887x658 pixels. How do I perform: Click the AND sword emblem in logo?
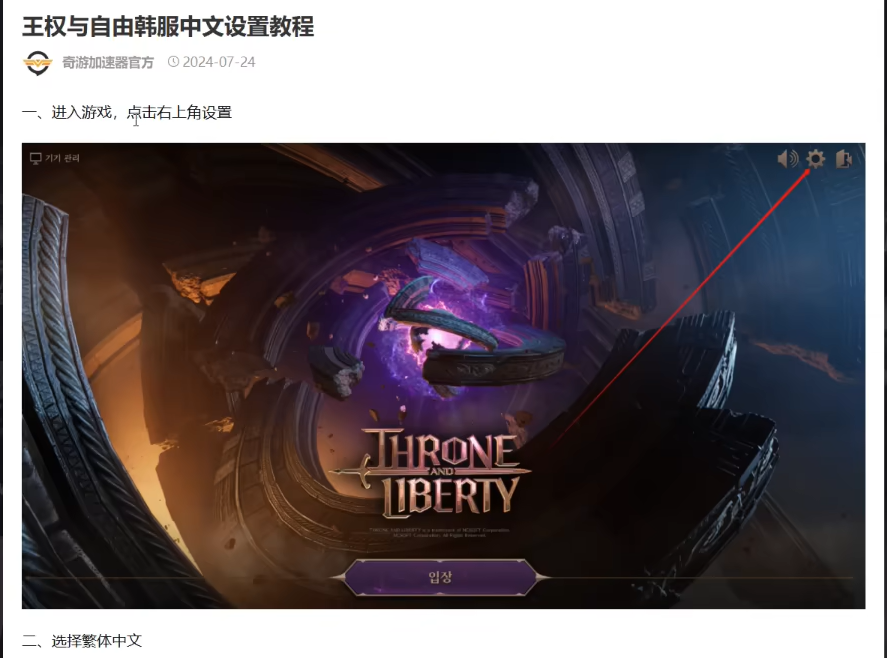[x=442, y=471]
